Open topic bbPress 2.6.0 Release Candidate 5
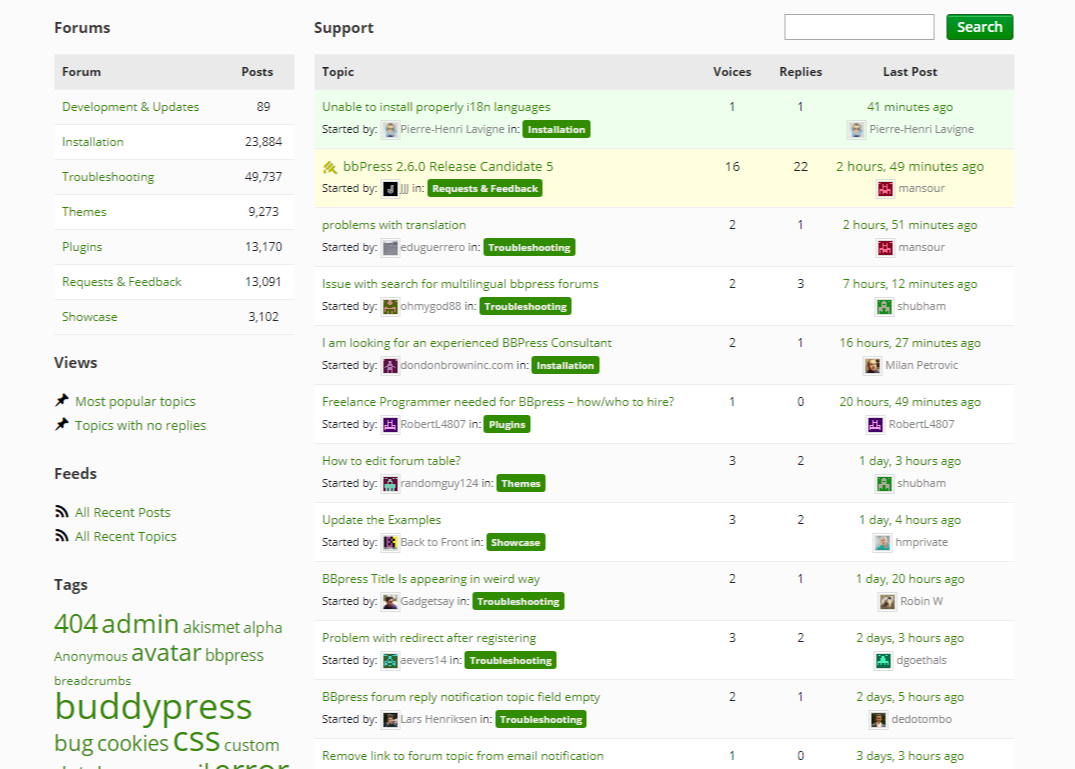The image size is (1075, 769). coord(448,167)
